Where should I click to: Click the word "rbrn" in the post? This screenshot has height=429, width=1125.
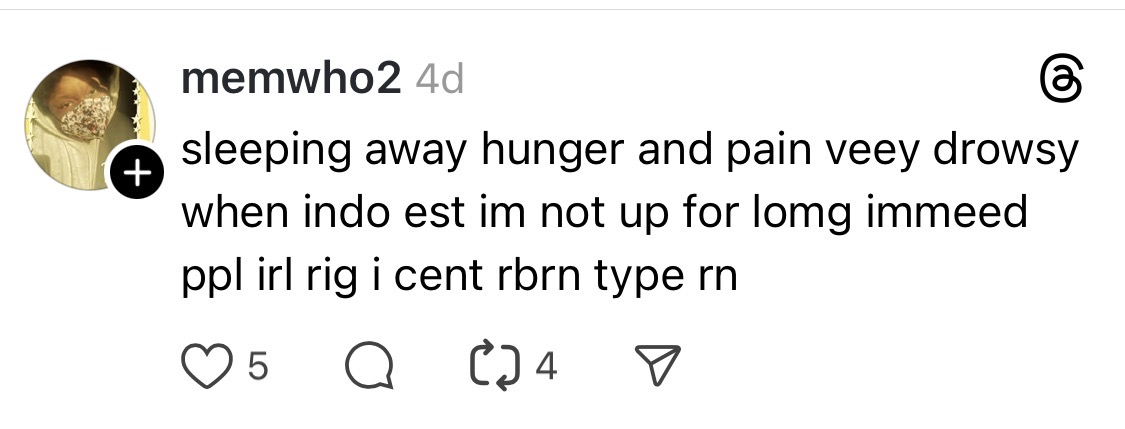click(538, 275)
